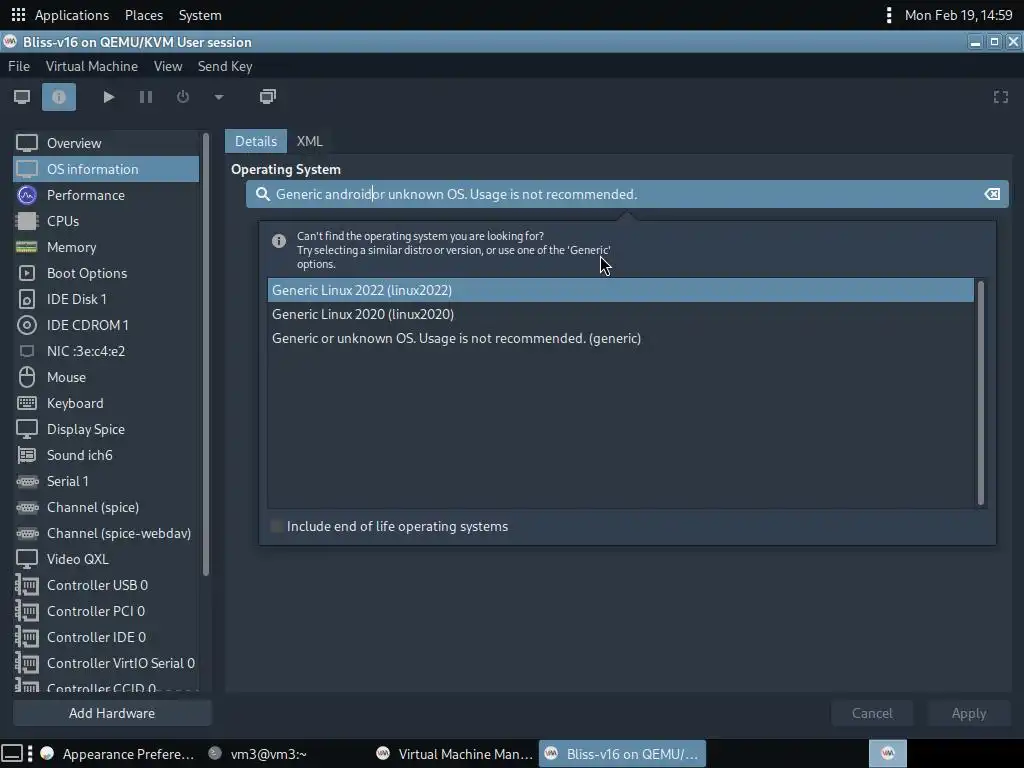Select Controller PCI 0
Viewport: 1024px width, 768px height.
pos(106,611)
